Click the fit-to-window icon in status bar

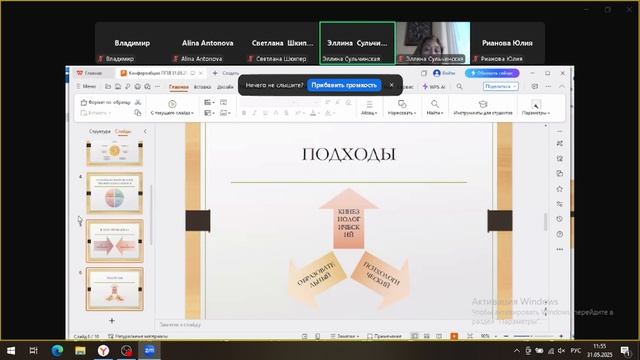pos(470,336)
